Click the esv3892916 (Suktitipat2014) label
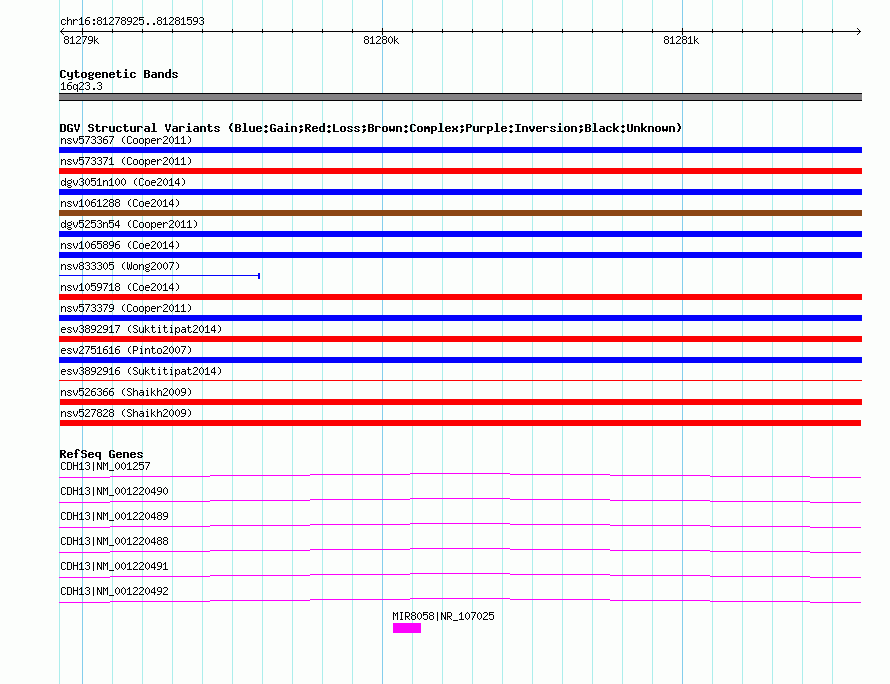The width and height of the screenshot is (890, 684). tap(141, 371)
